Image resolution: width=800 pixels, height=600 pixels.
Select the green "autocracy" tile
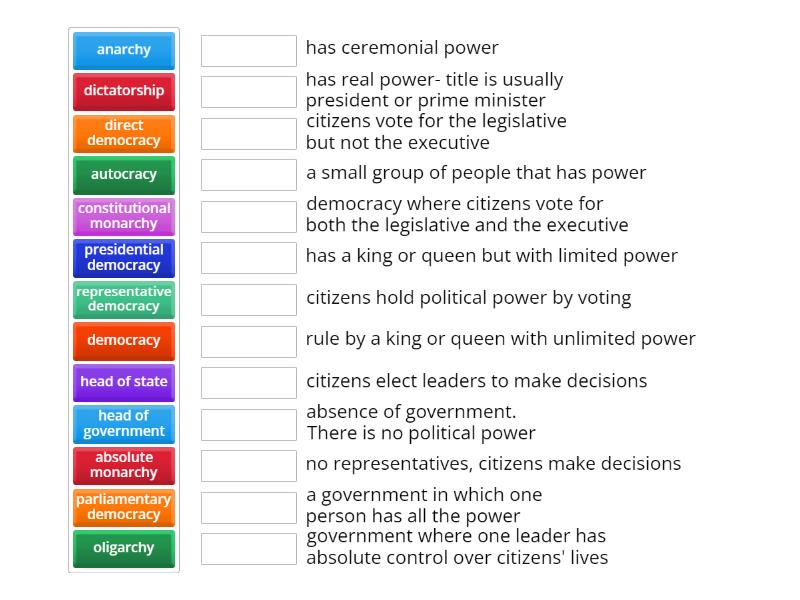click(123, 174)
